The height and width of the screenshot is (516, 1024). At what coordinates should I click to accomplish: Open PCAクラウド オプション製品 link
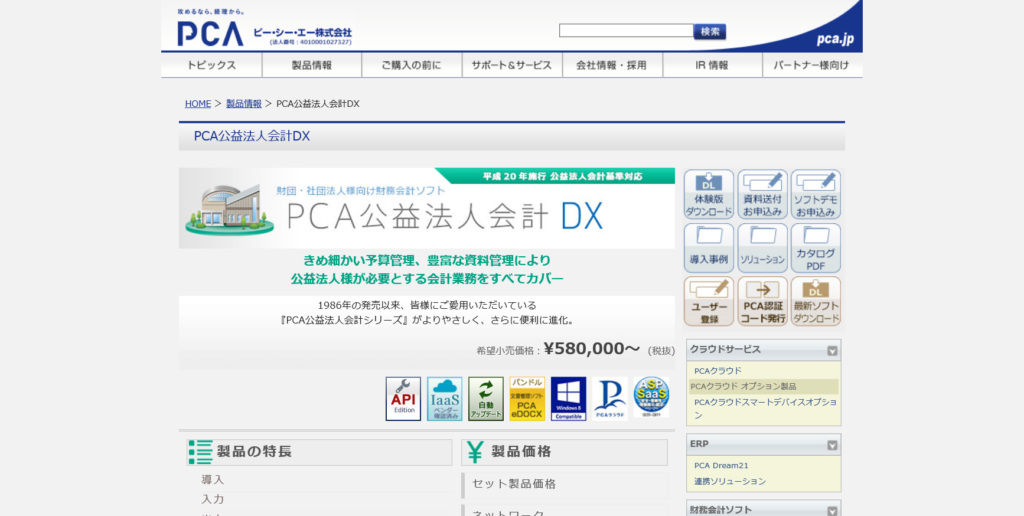[x=743, y=387]
